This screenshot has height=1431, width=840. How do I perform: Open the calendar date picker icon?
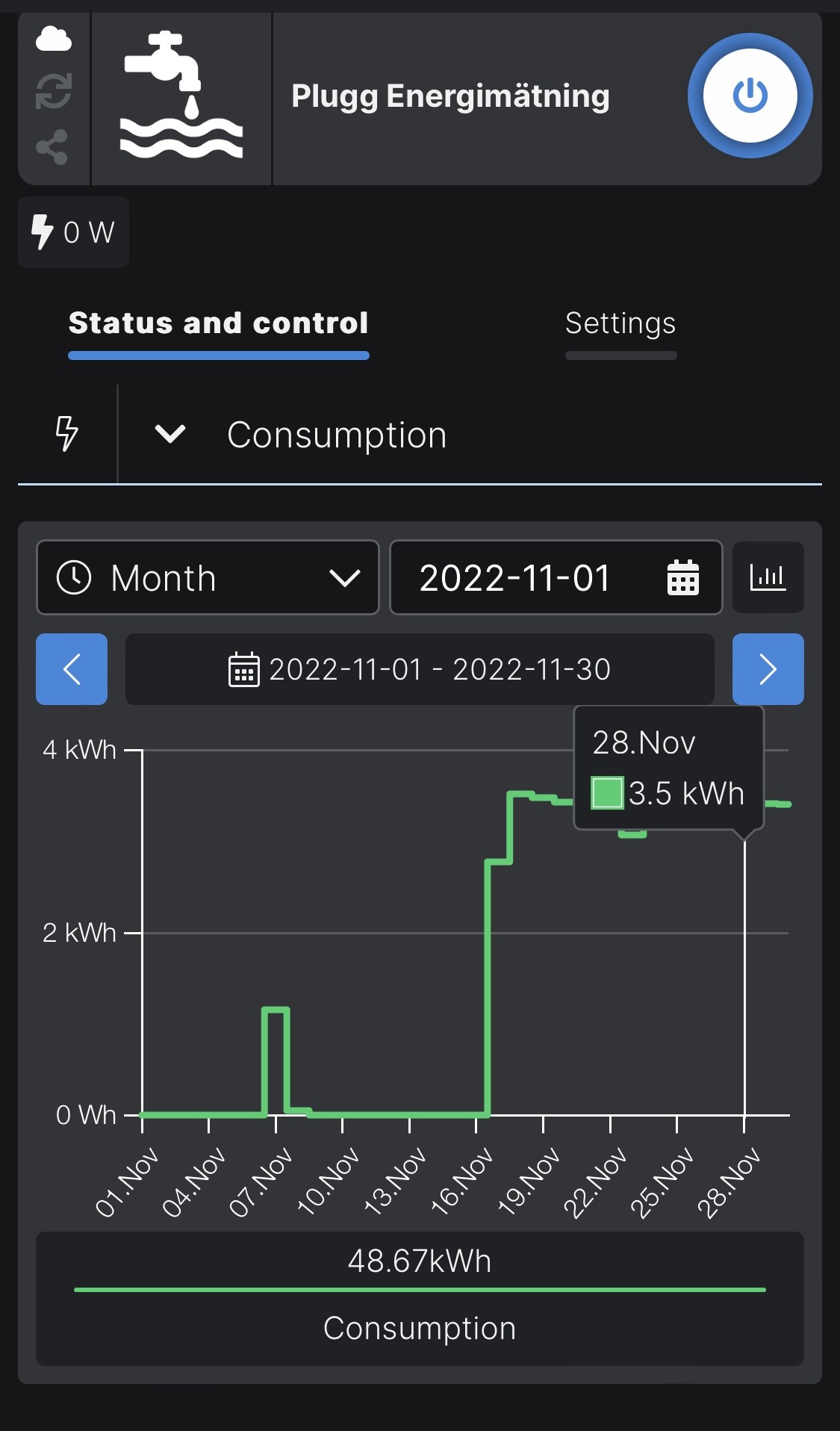(x=682, y=578)
